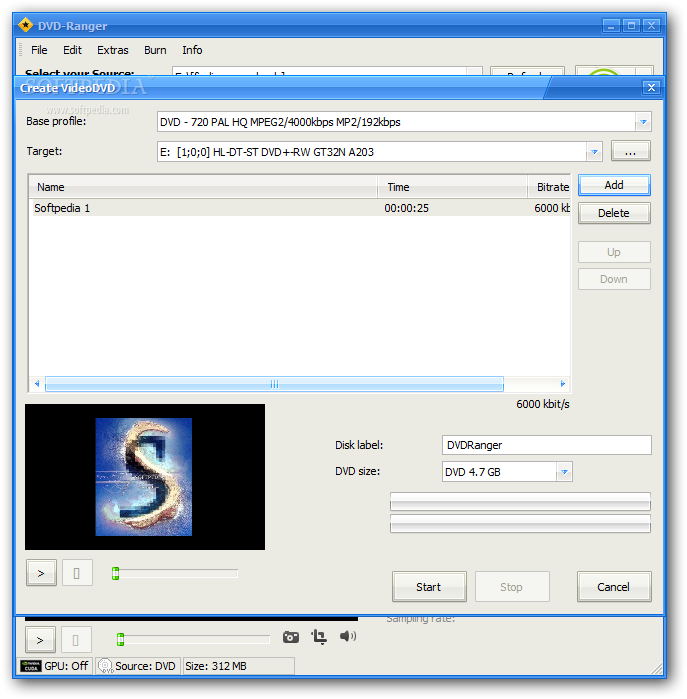The width and height of the screenshot is (687, 699).
Task: Click the main window play button
Action: [x=40, y=640]
